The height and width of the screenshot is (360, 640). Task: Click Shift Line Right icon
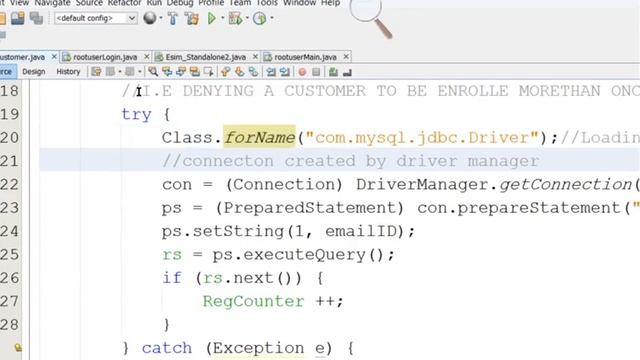284,72
